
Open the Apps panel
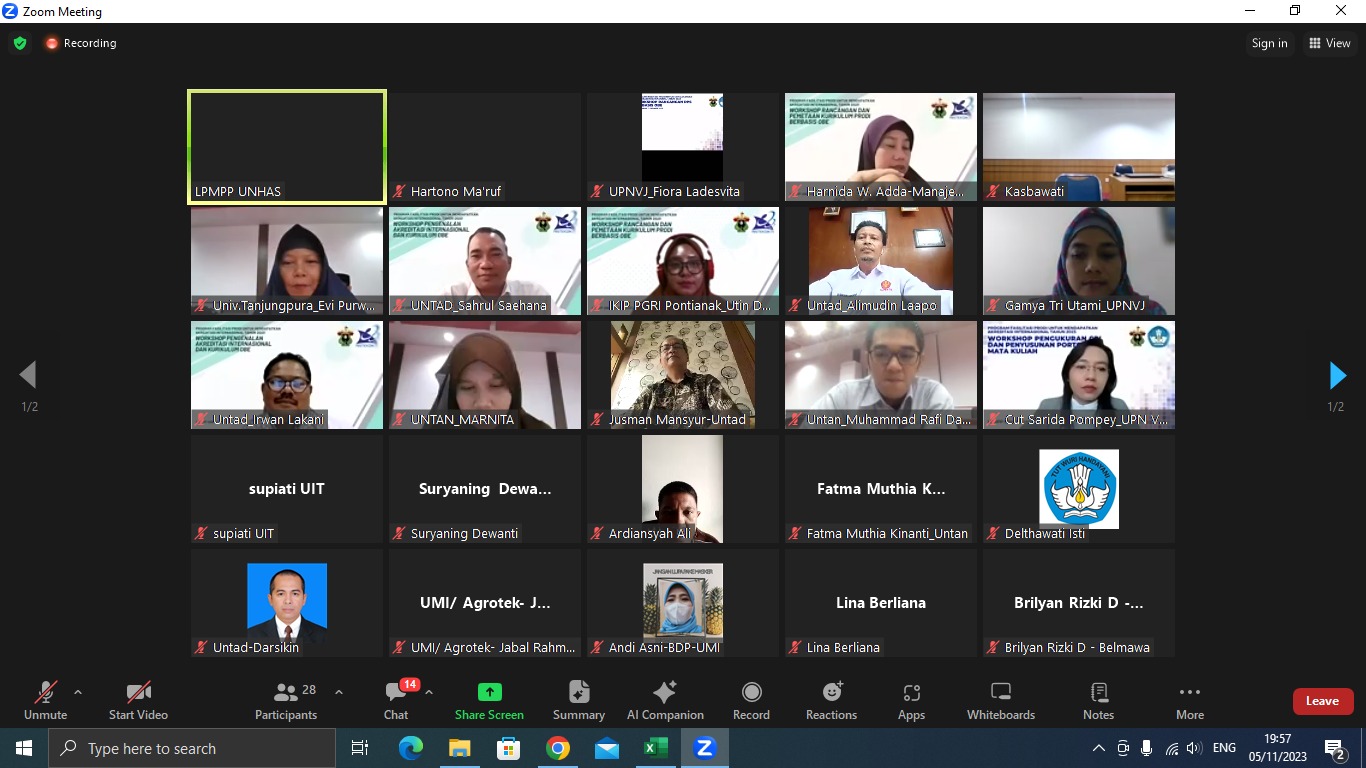(x=911, y=700)
